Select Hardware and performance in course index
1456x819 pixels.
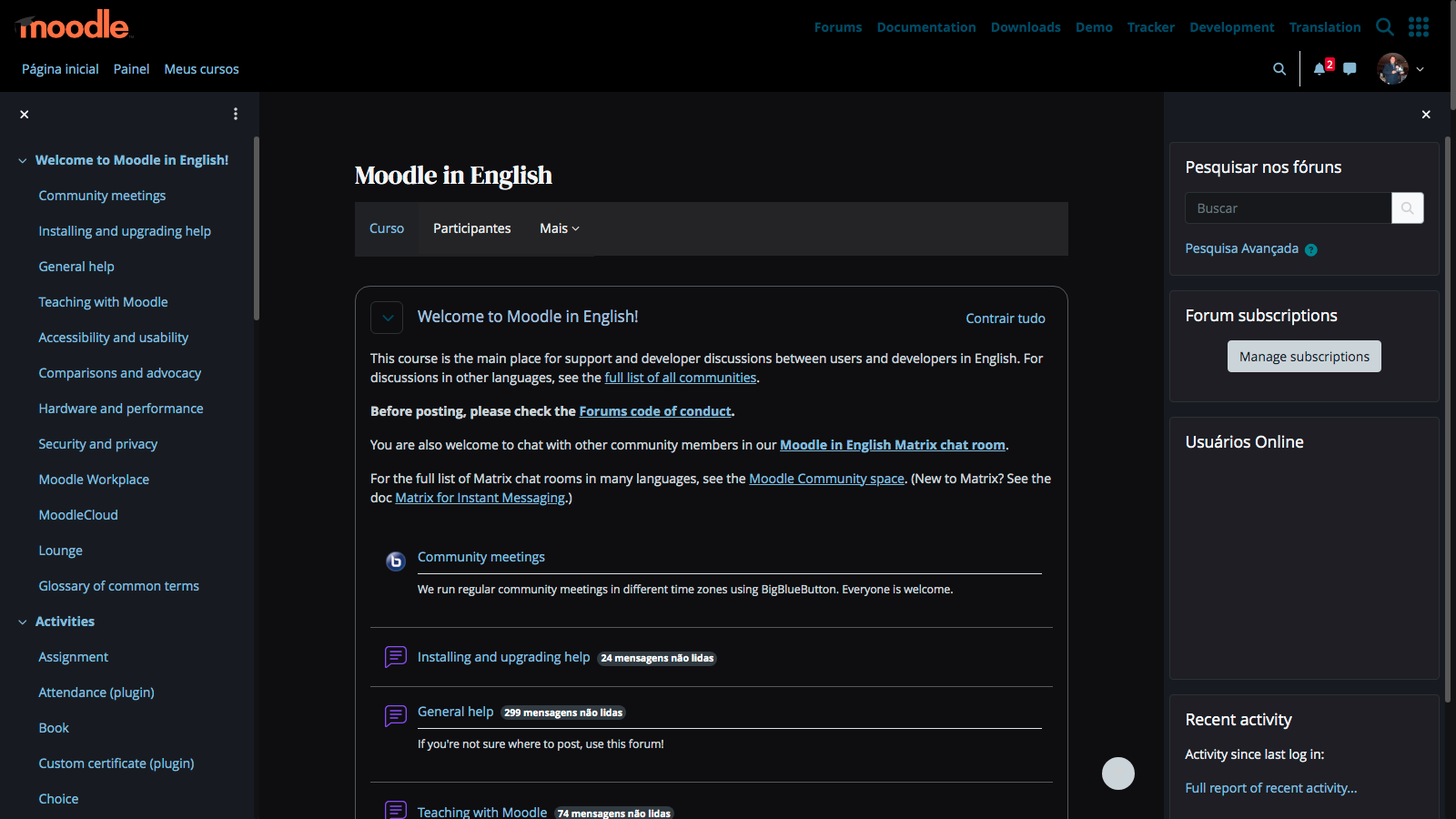pos(120,409)
